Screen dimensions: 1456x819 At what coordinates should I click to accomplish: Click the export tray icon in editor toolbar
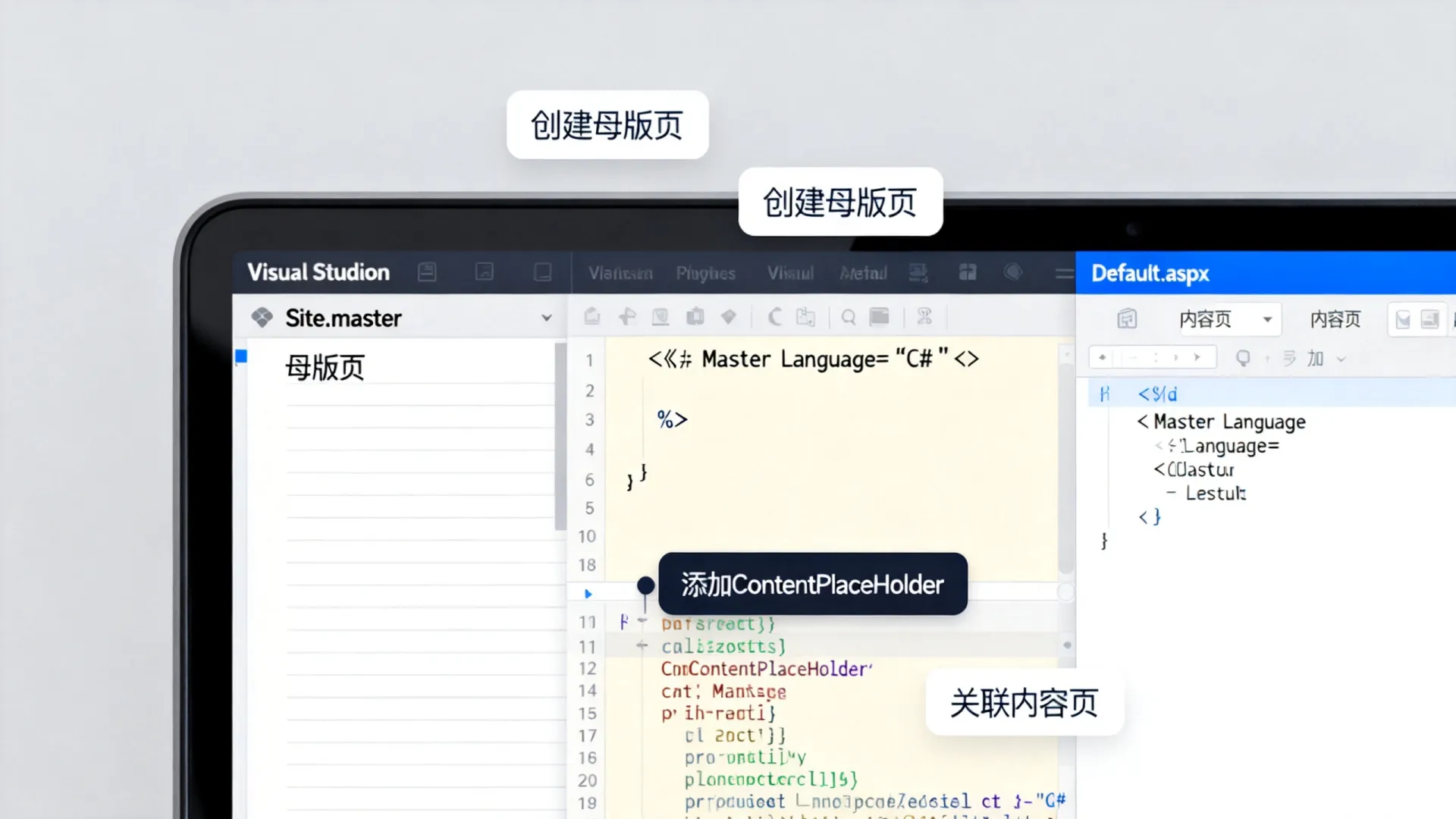pyautogui.click(x=592, y=316)
